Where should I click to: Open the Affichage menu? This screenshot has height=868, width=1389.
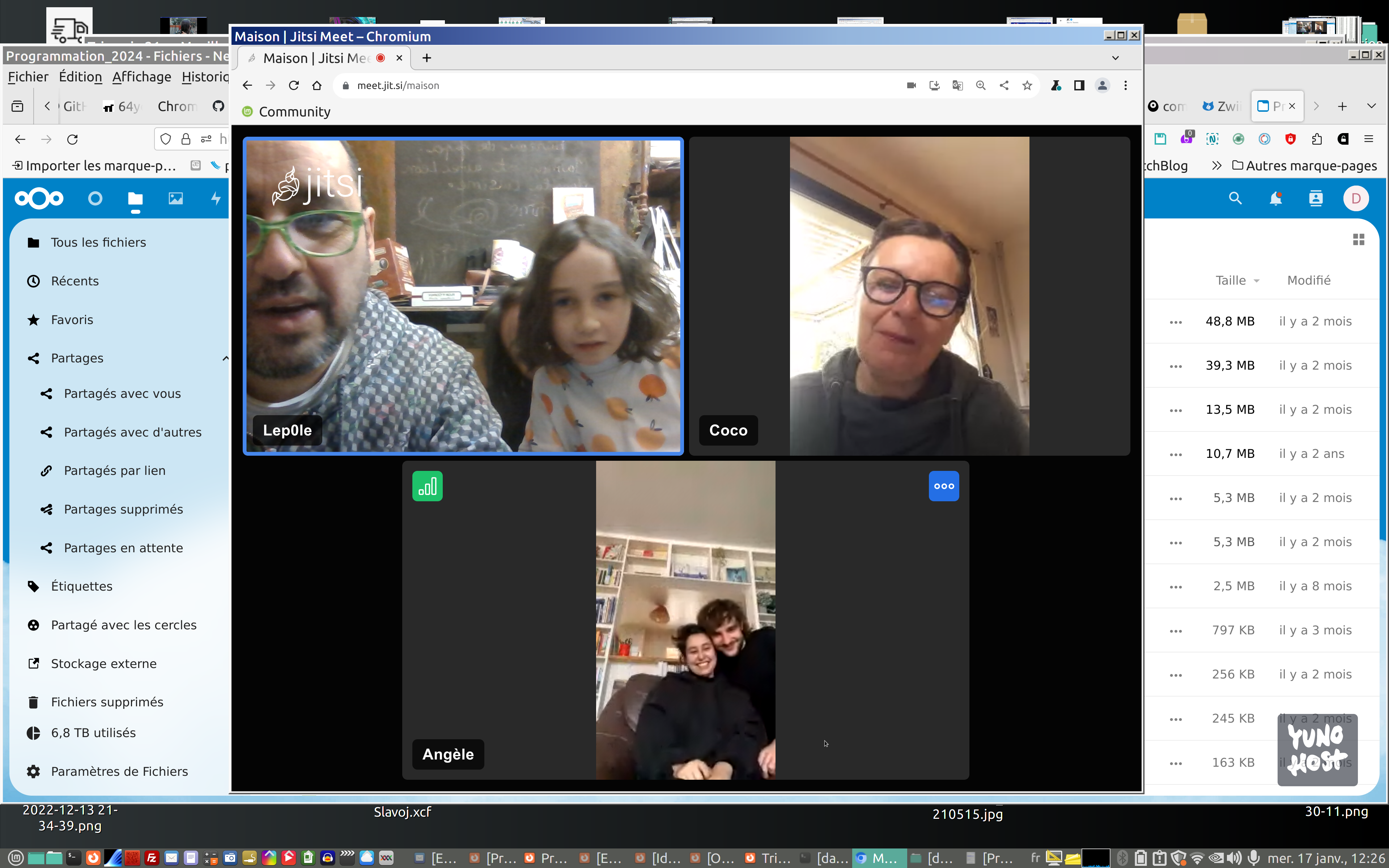[x=141, y=77]
